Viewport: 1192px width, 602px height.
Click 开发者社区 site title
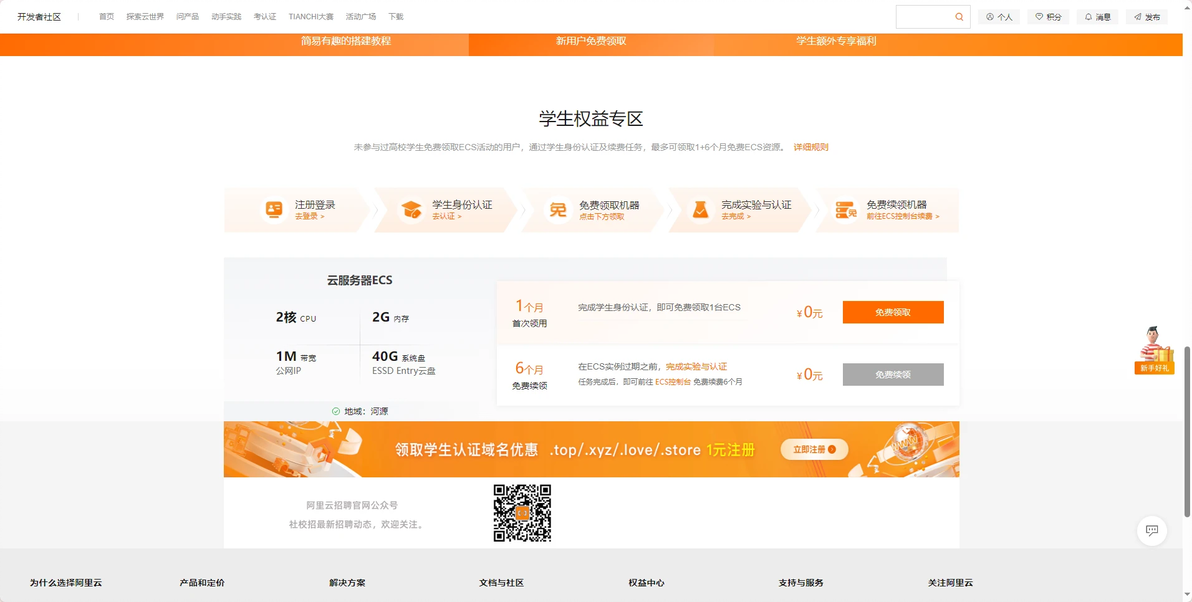[40, 17]
